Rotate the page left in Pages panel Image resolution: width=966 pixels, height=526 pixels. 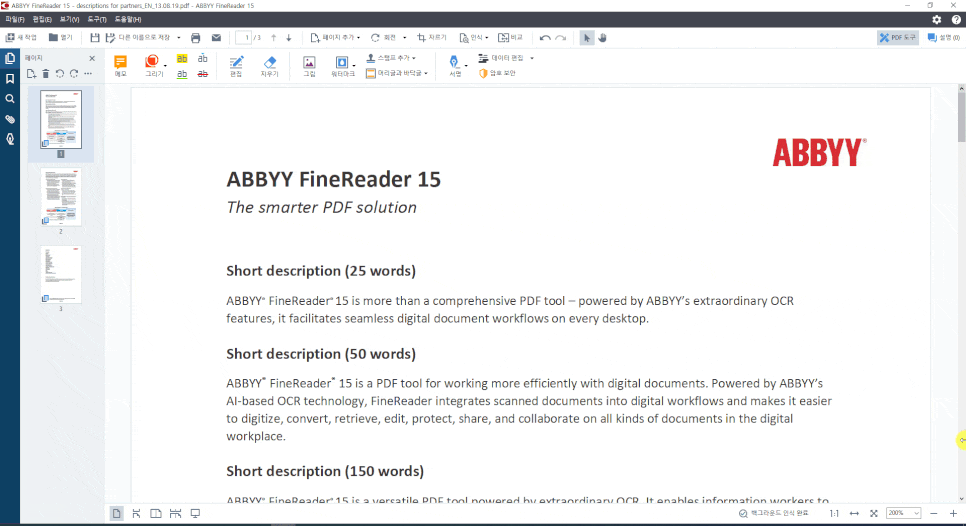(x=60, y=74)
